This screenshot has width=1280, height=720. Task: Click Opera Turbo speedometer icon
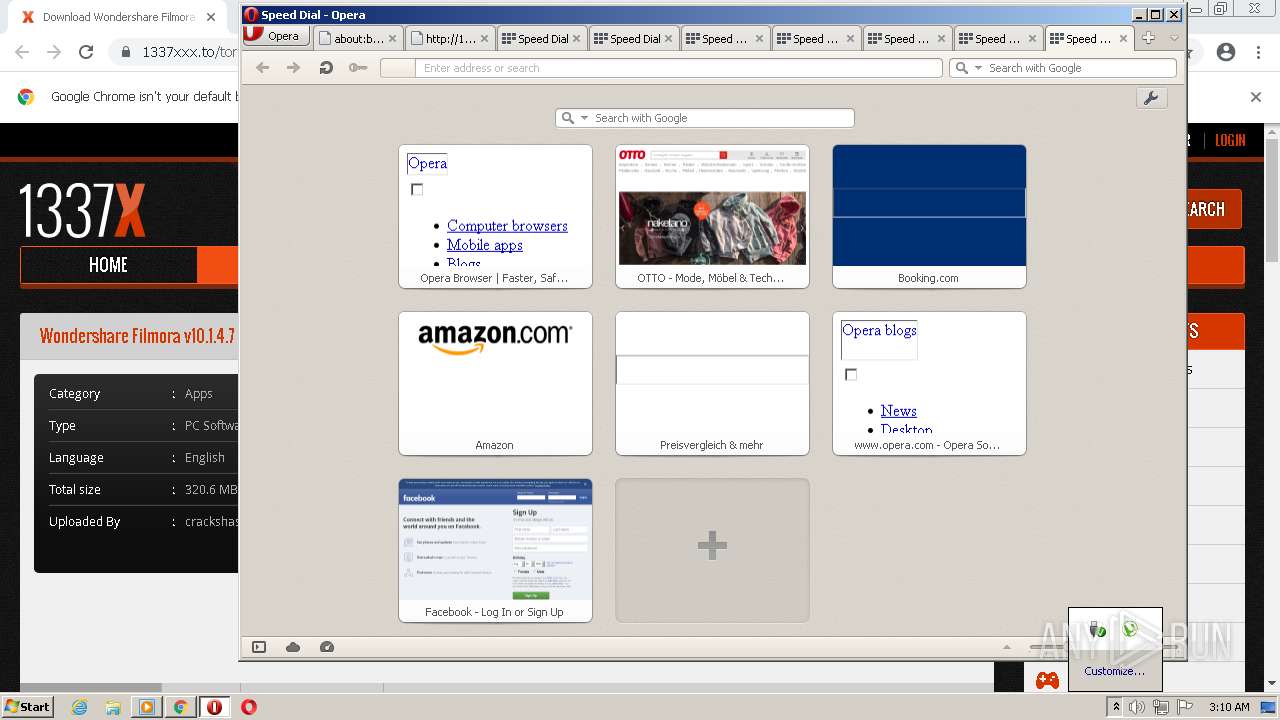326,647
